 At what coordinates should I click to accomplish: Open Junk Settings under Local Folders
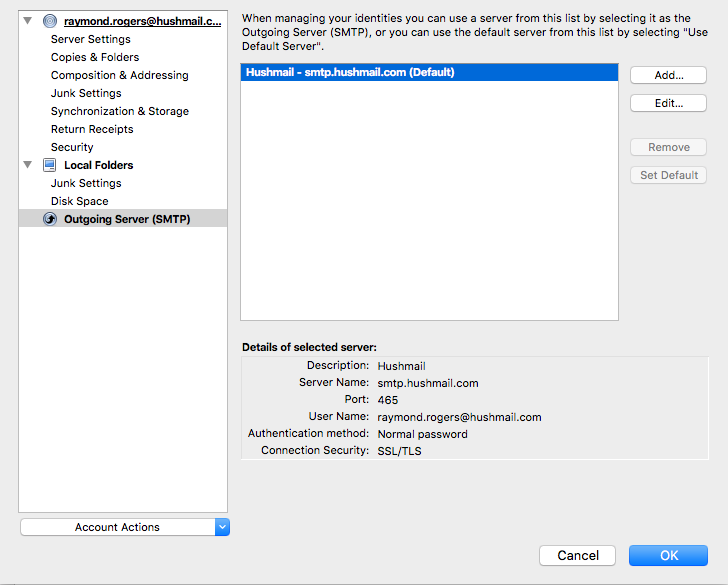pyautogui.click(x=86, y=183)
